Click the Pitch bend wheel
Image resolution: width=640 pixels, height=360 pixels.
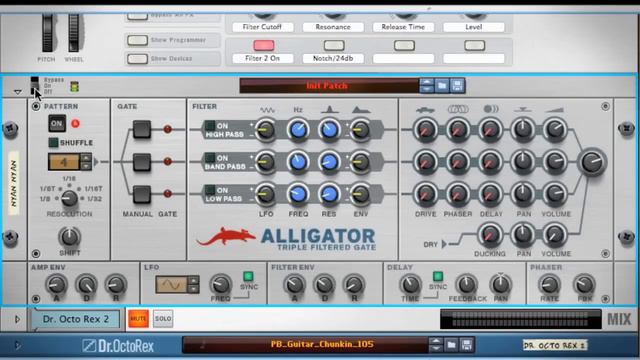point(47,33)
